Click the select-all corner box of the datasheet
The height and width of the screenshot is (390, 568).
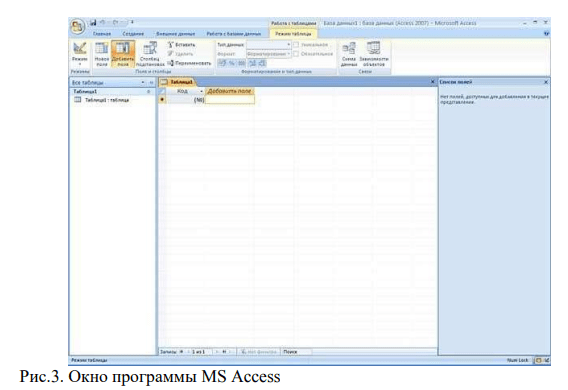coord(162,91)
